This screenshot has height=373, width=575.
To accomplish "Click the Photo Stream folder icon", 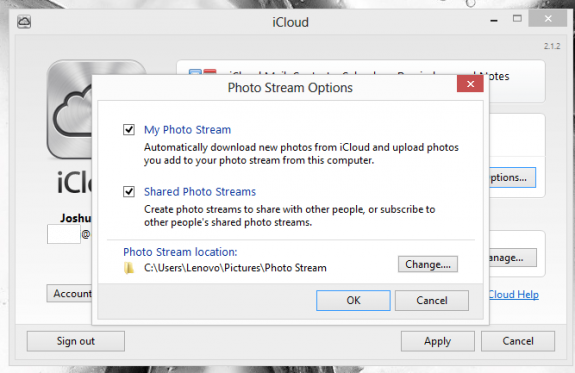I will (x=129, y=268).
